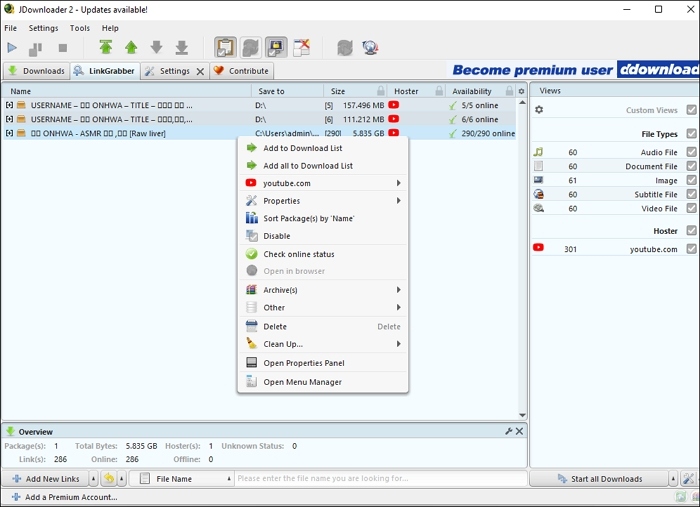Choose Open Menu Manager

[323, 382]
